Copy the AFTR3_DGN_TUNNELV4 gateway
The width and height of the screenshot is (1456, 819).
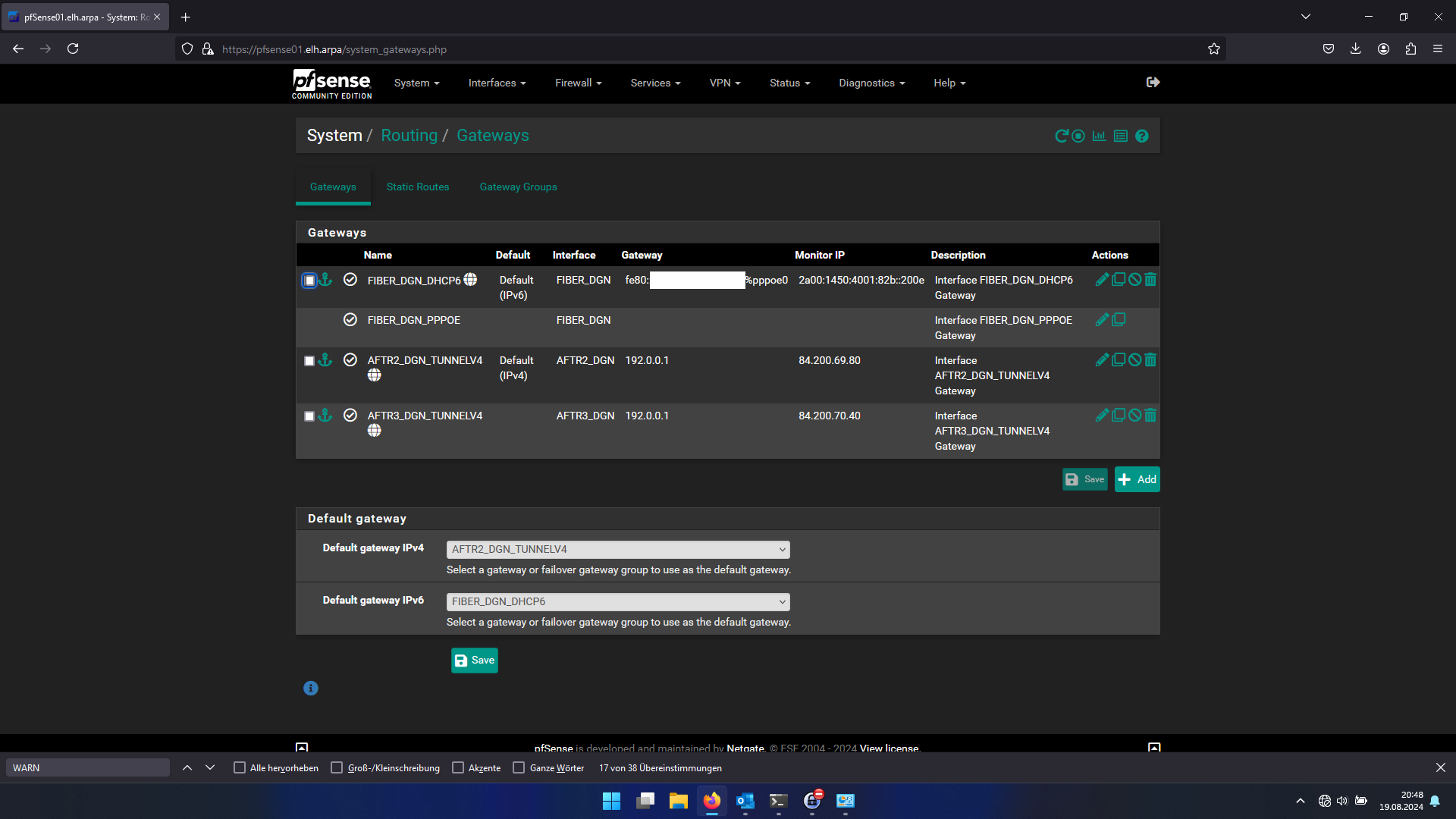(x=1119, y=416)
